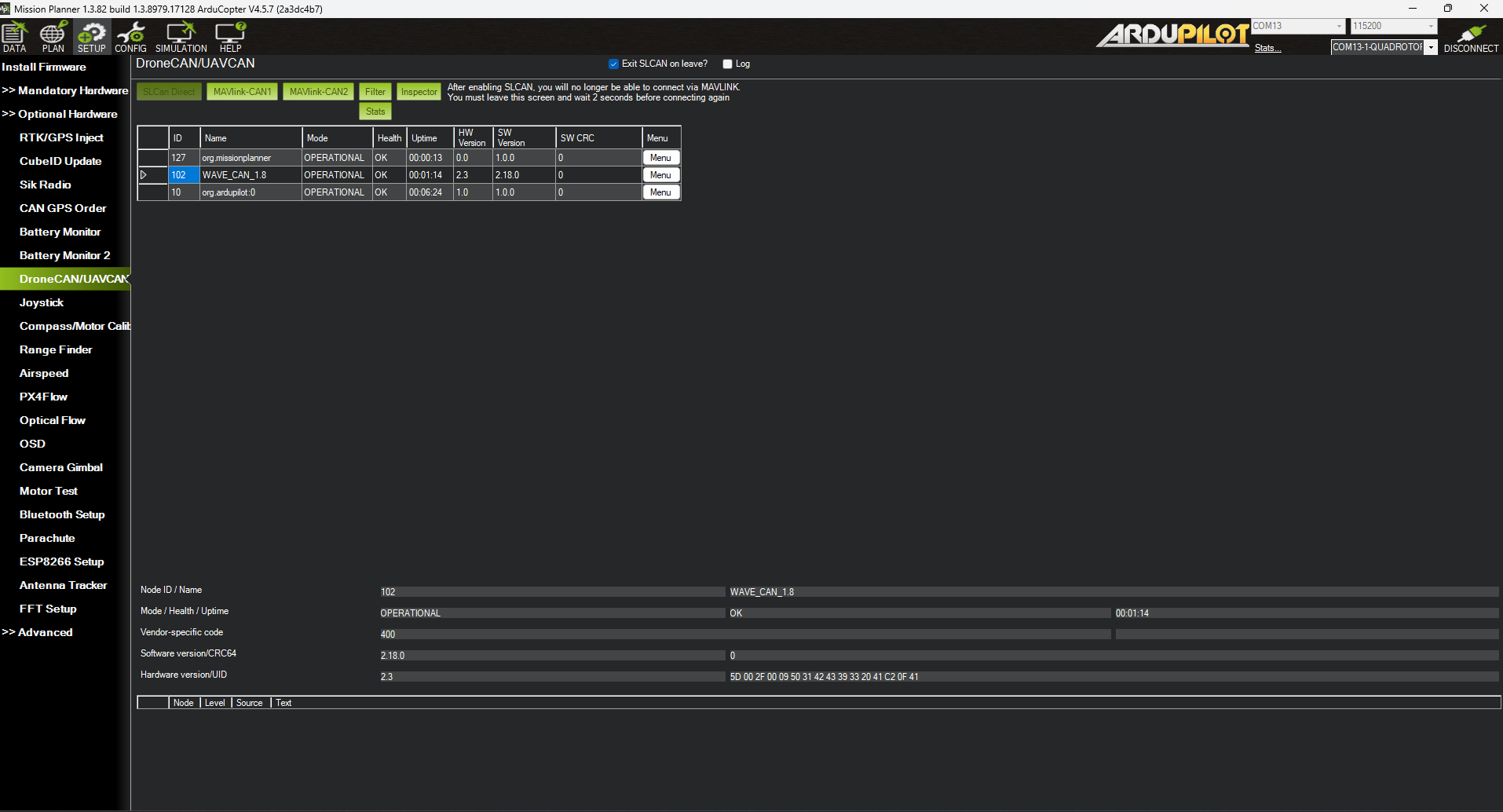Click the ArduPilot logo

(x=1172, y=35)
